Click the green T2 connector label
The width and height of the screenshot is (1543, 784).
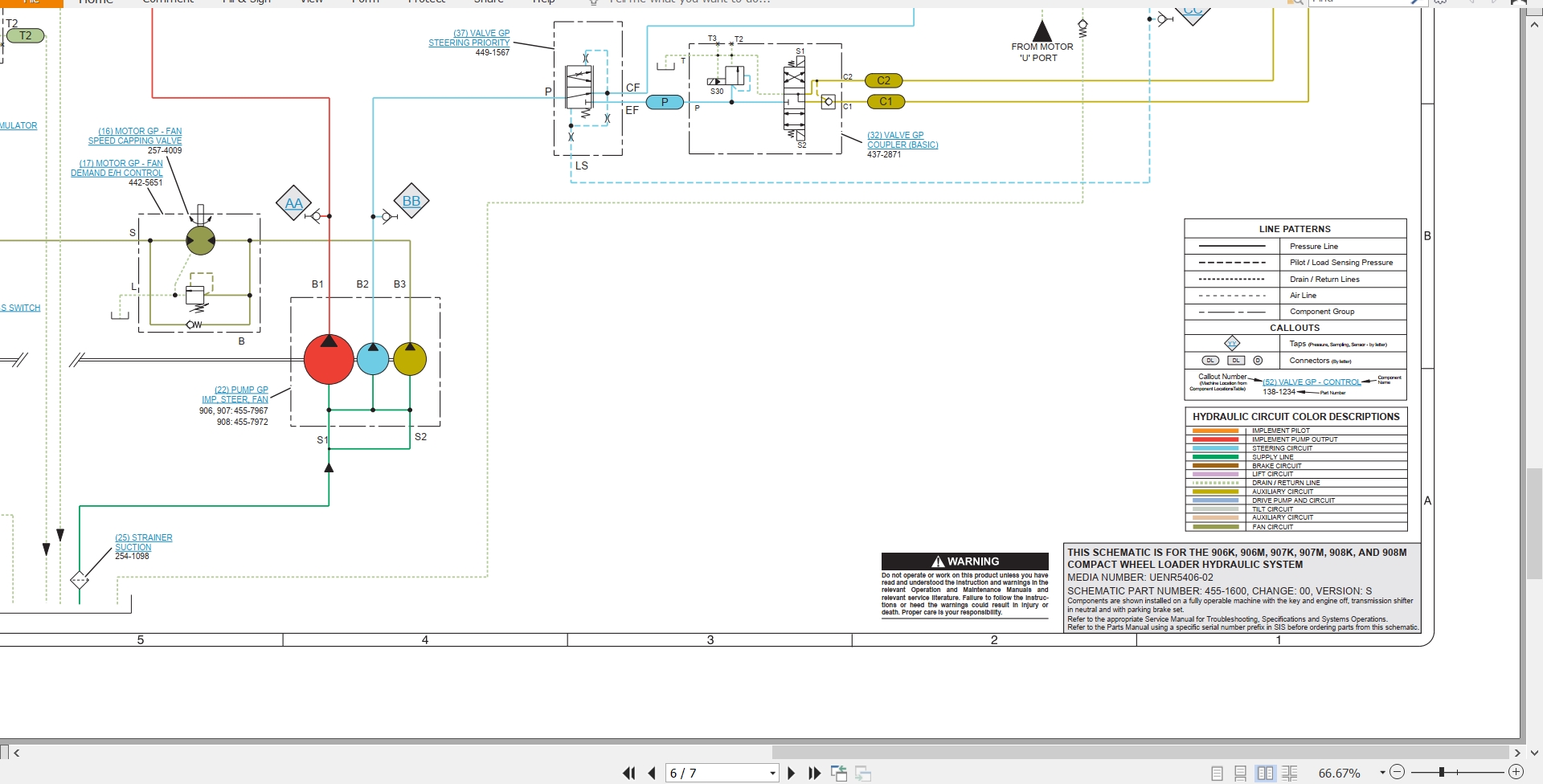pyautogui.click(x=25, y=35)
